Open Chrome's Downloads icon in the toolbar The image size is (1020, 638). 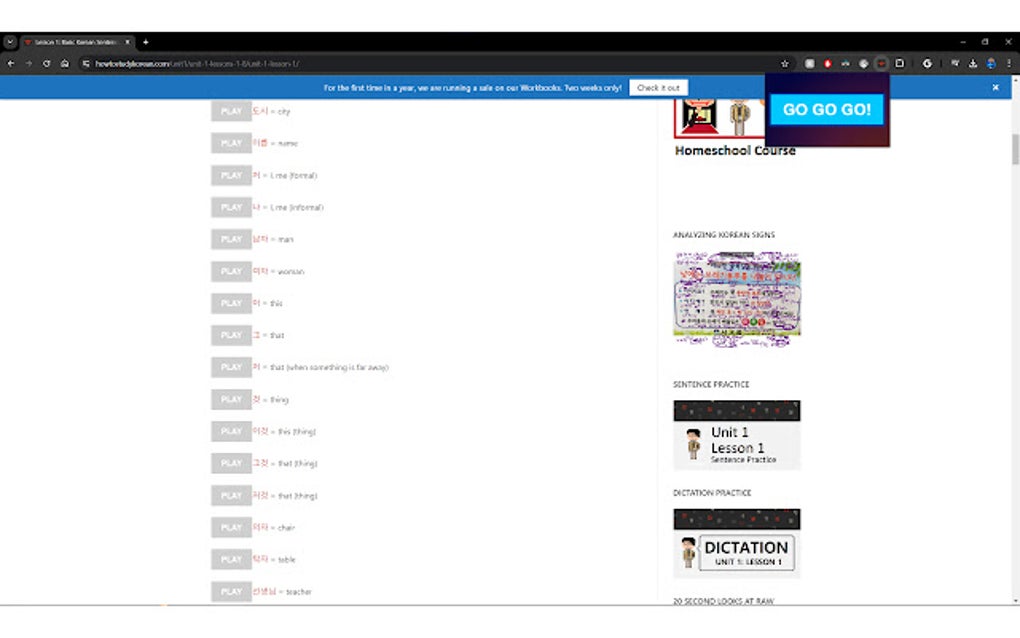coord(972,62)
